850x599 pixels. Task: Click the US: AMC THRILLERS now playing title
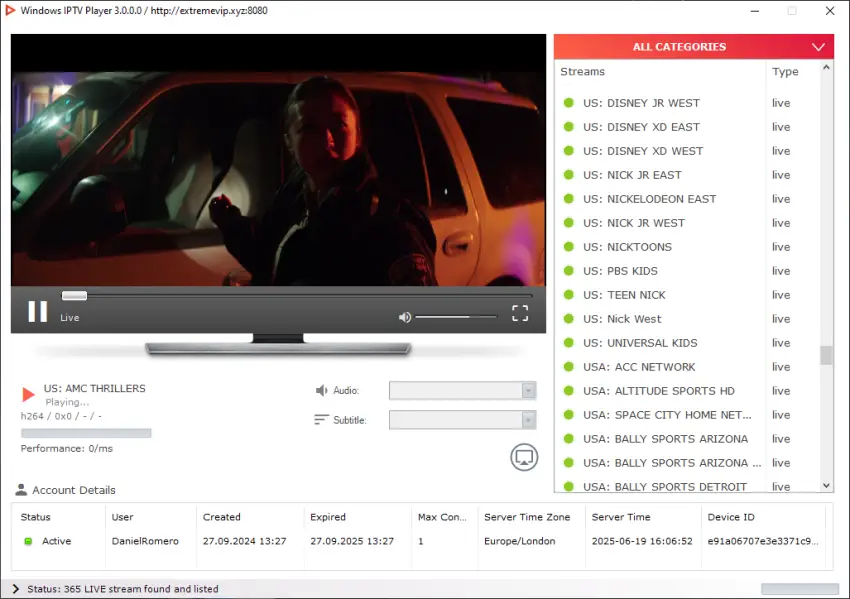(94, 388)
